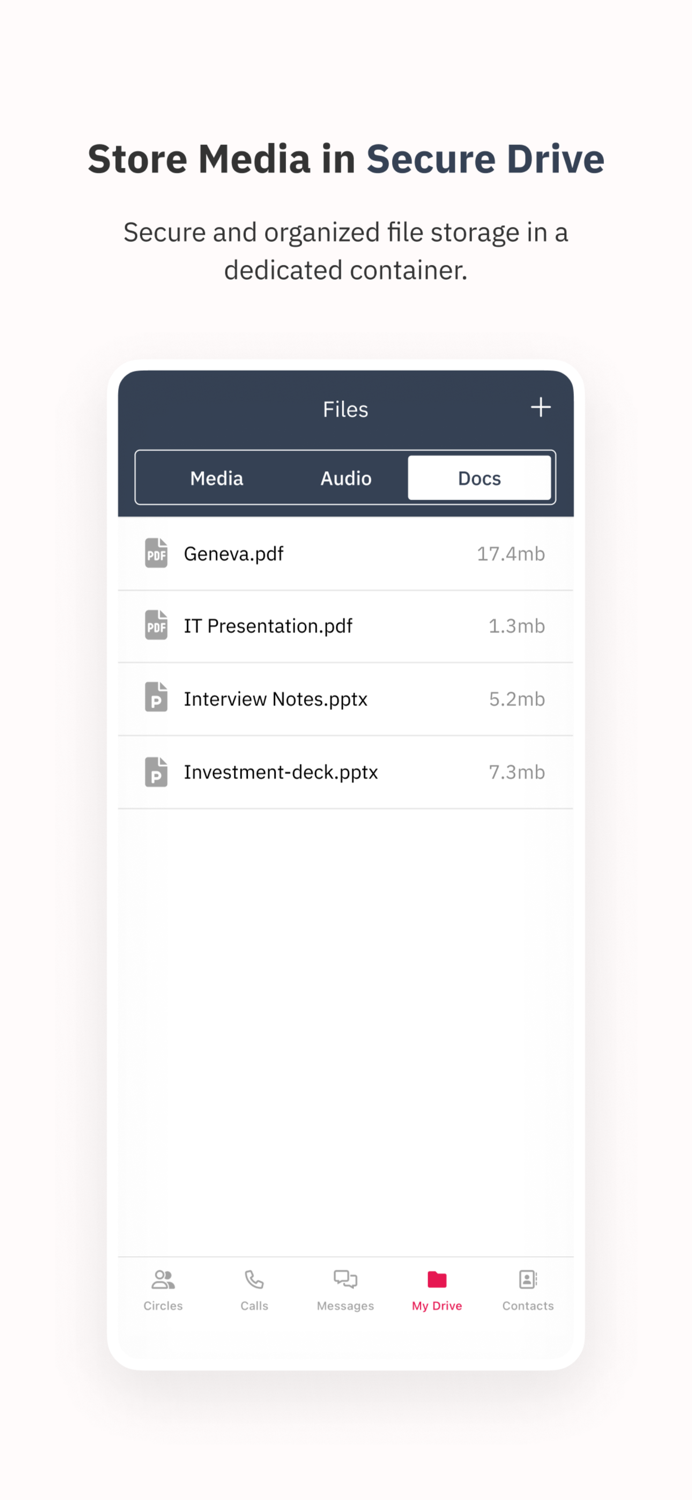The height and width of the screenshot is (1500, 692).
Task: Tap the Calls phone icon
Action: 254,1280
